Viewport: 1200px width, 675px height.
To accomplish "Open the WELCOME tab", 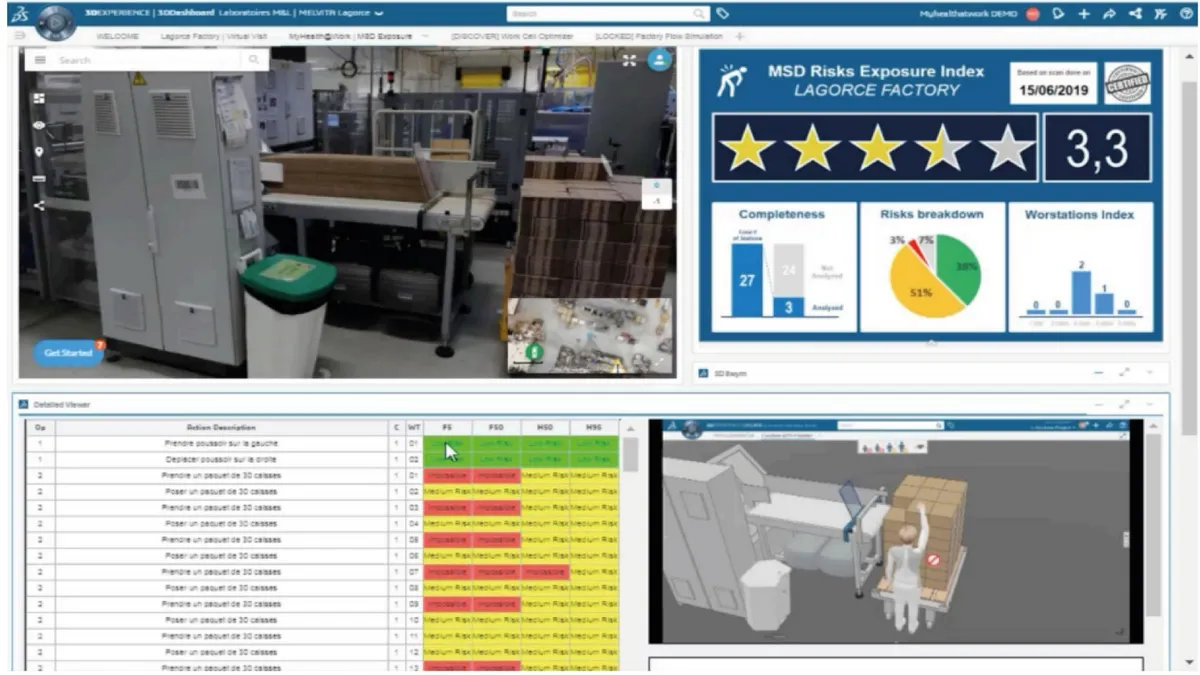I will coord(116,36).
